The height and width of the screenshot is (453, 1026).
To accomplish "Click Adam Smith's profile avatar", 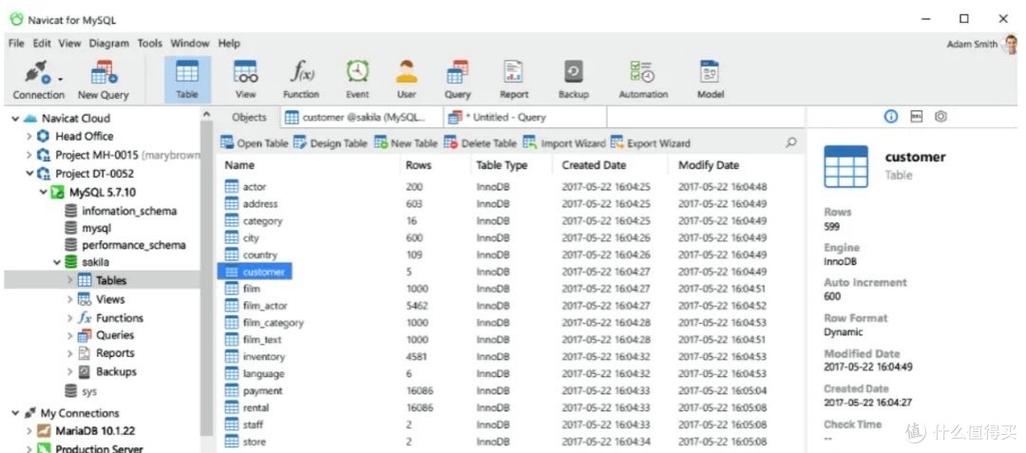I will [1012, 45].
